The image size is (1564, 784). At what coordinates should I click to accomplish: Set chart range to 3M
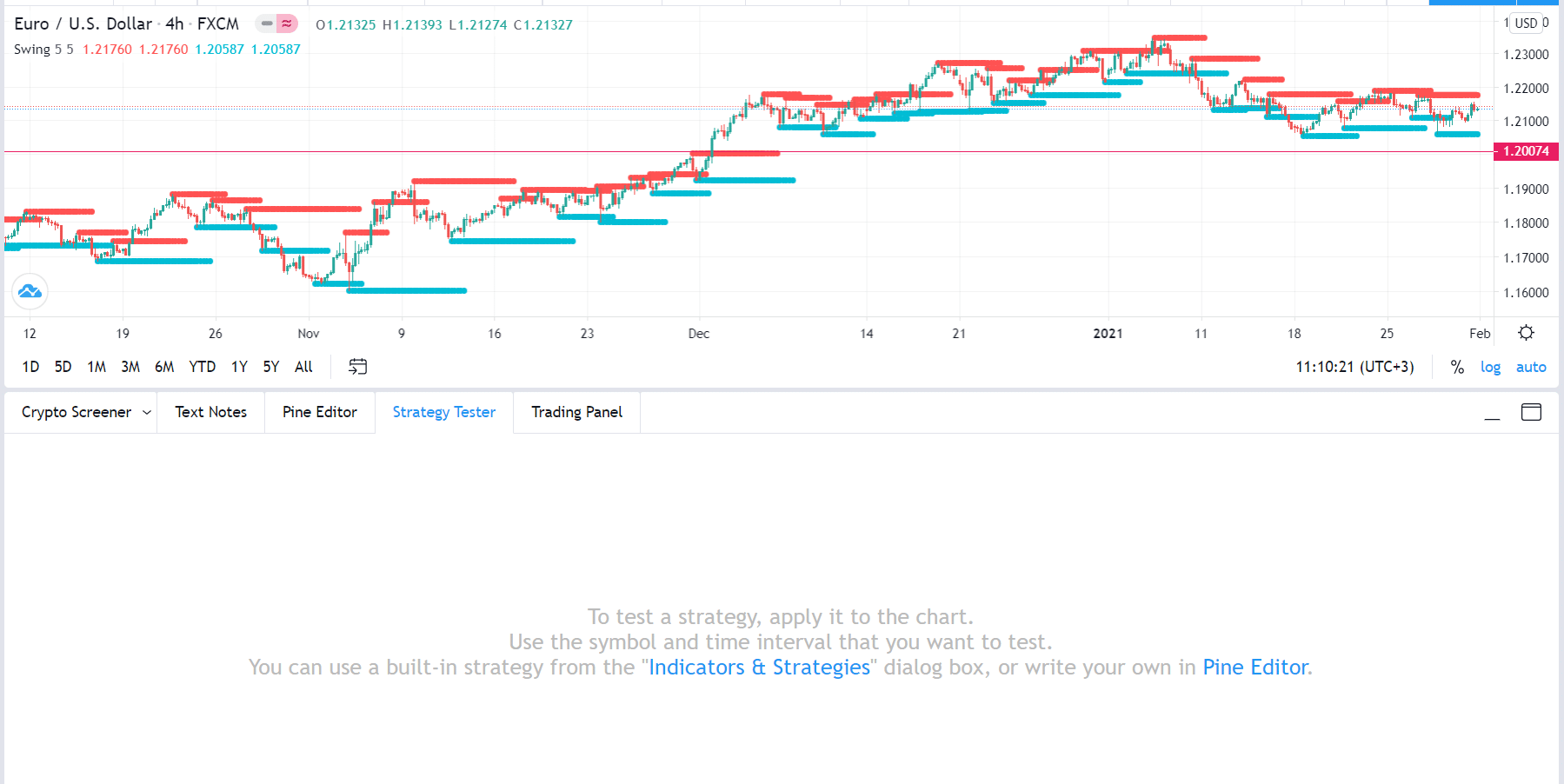[130, 367]
